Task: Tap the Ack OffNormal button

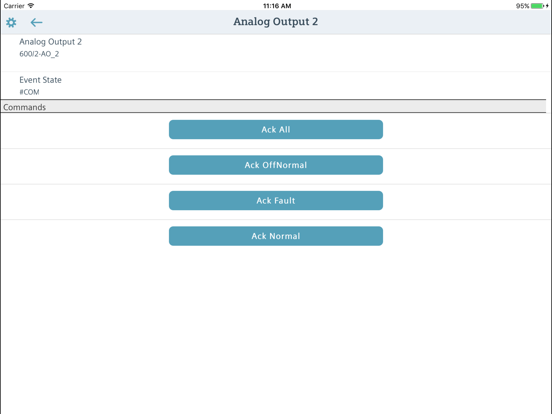Action: click(x=276, y=165)
